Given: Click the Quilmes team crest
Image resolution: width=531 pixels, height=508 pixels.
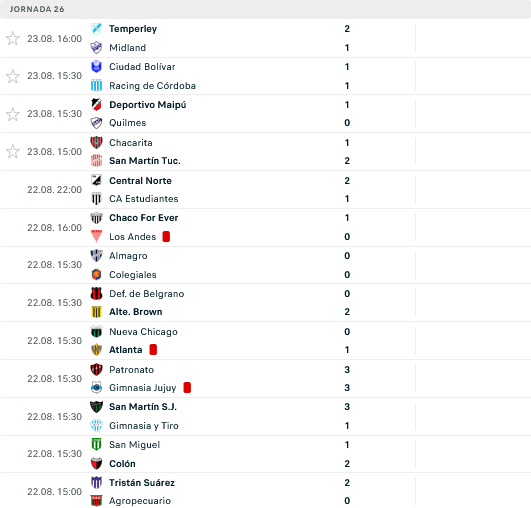Looking at the screenshot, I should (97, 123).
